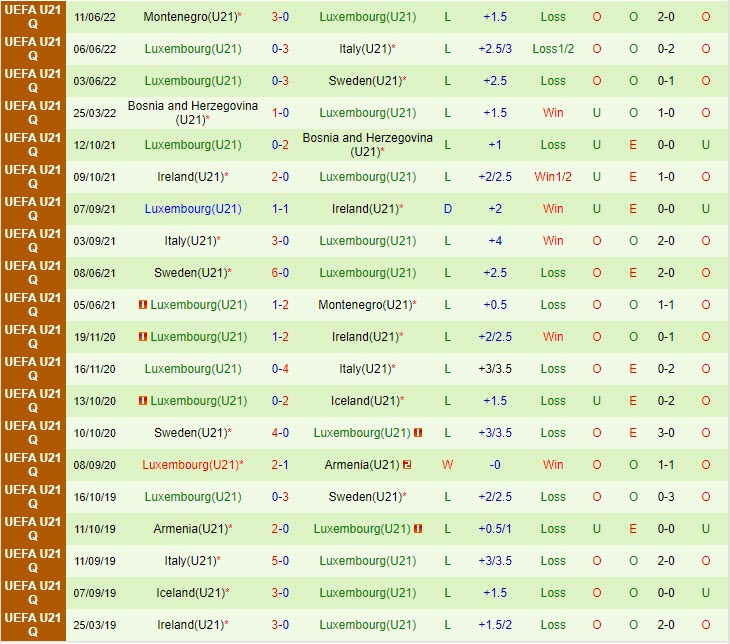Click the date 19/11/20
The height and width of the screenshot is (644, 730).
pyautogui.click(x=95, y=337)
